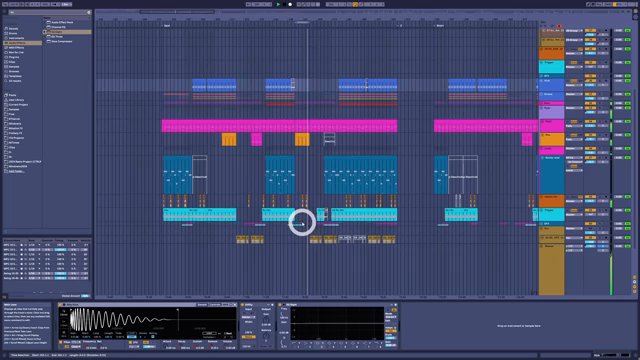Switch to the Sample tab in Simpler
The image size is (640, 360).
202,305
